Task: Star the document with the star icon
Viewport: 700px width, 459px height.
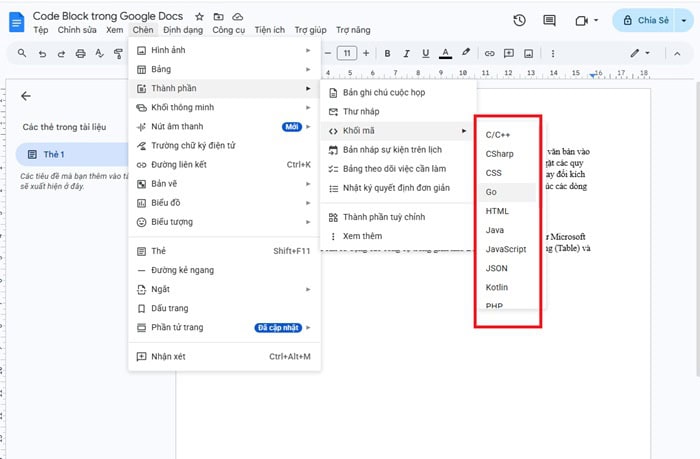Action: tap(200, 17)
